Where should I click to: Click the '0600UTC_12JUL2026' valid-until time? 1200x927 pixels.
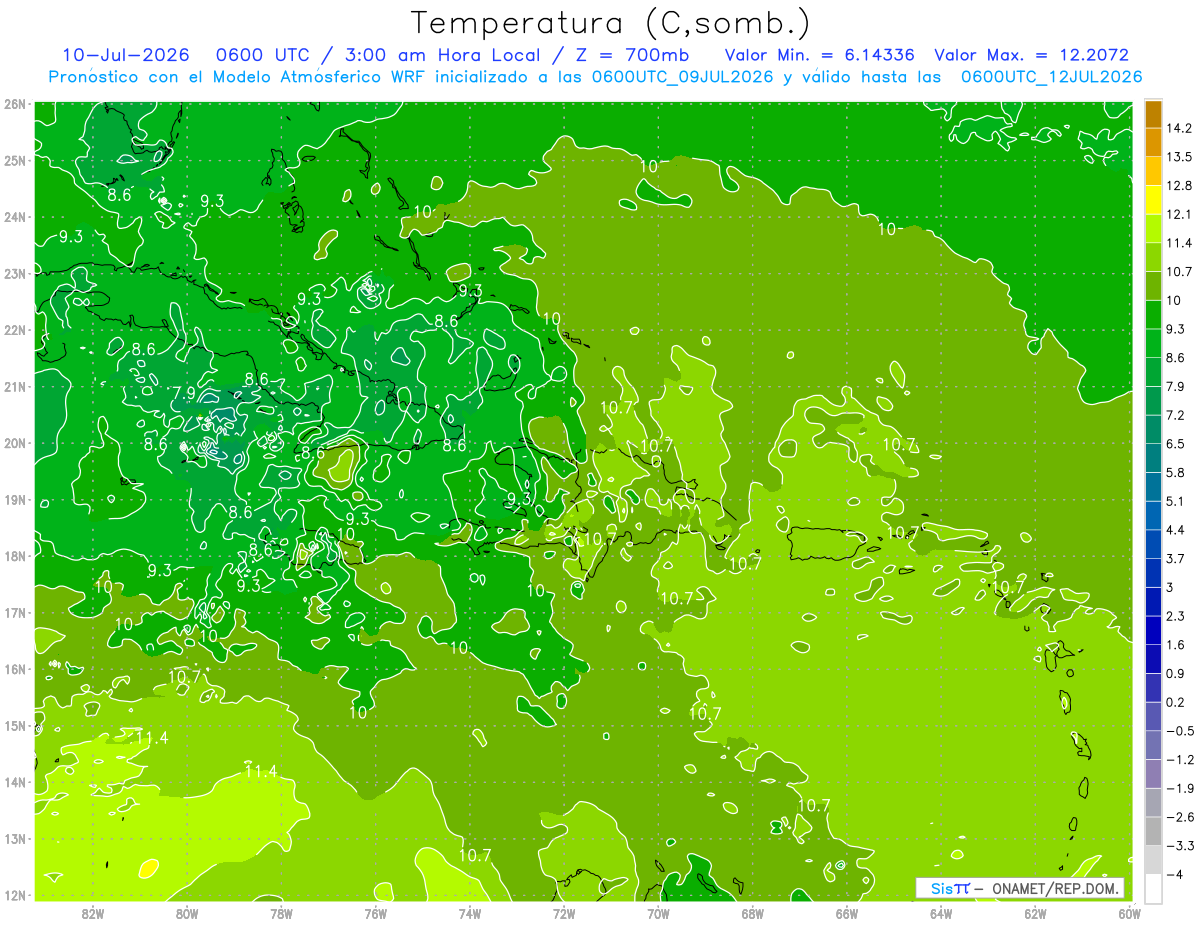pos(1051,76)
